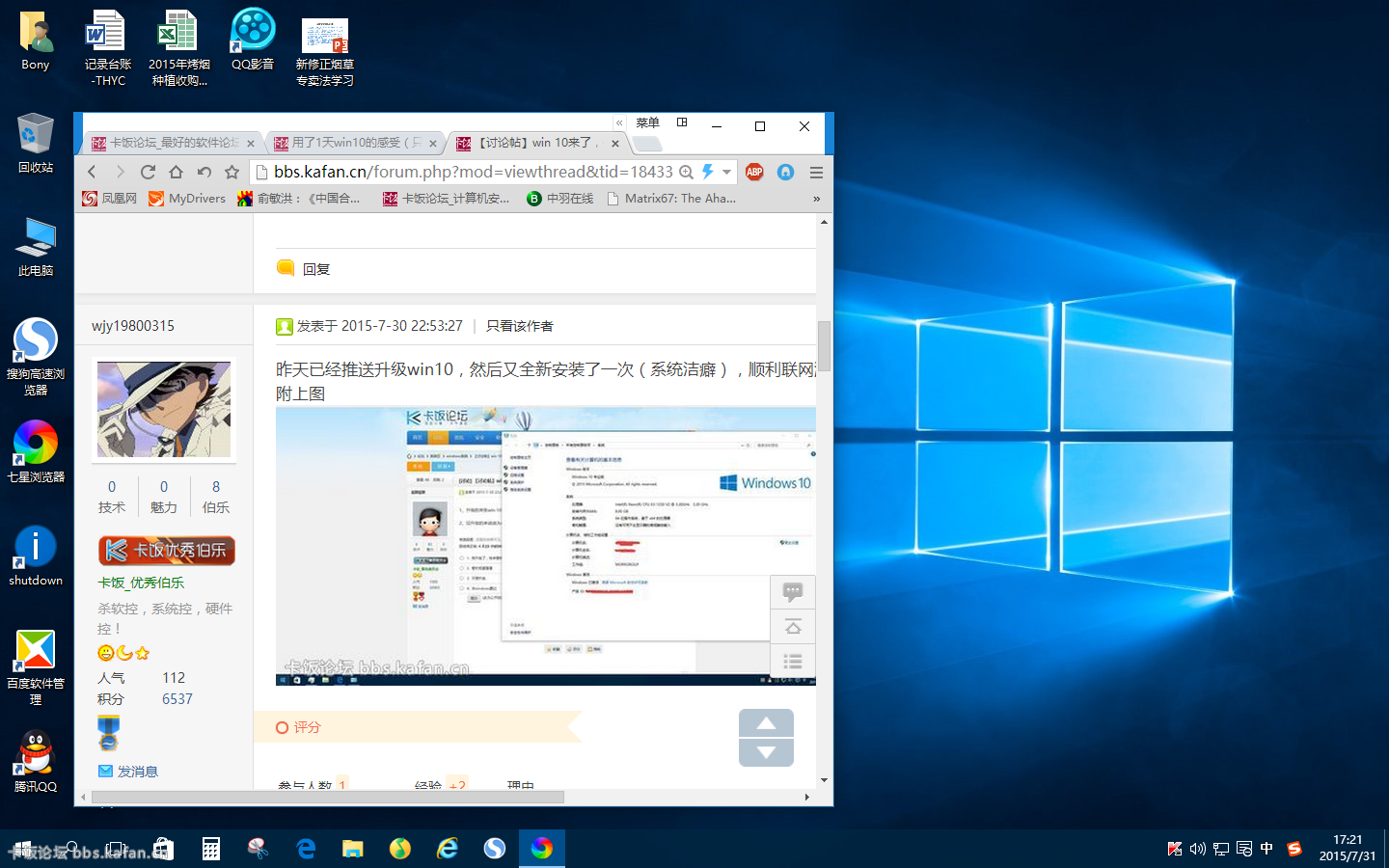1389x868 pixels.
Task: Reload the kafan forum page
Action: coord(148,172)
